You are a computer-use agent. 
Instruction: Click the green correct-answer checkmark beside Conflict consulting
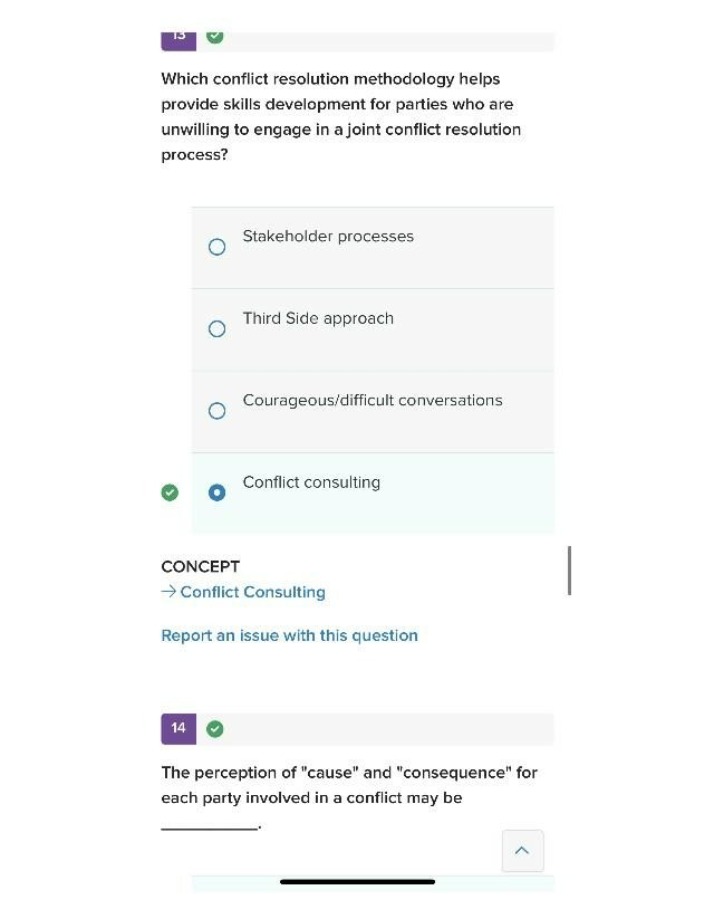click(170, 492)
